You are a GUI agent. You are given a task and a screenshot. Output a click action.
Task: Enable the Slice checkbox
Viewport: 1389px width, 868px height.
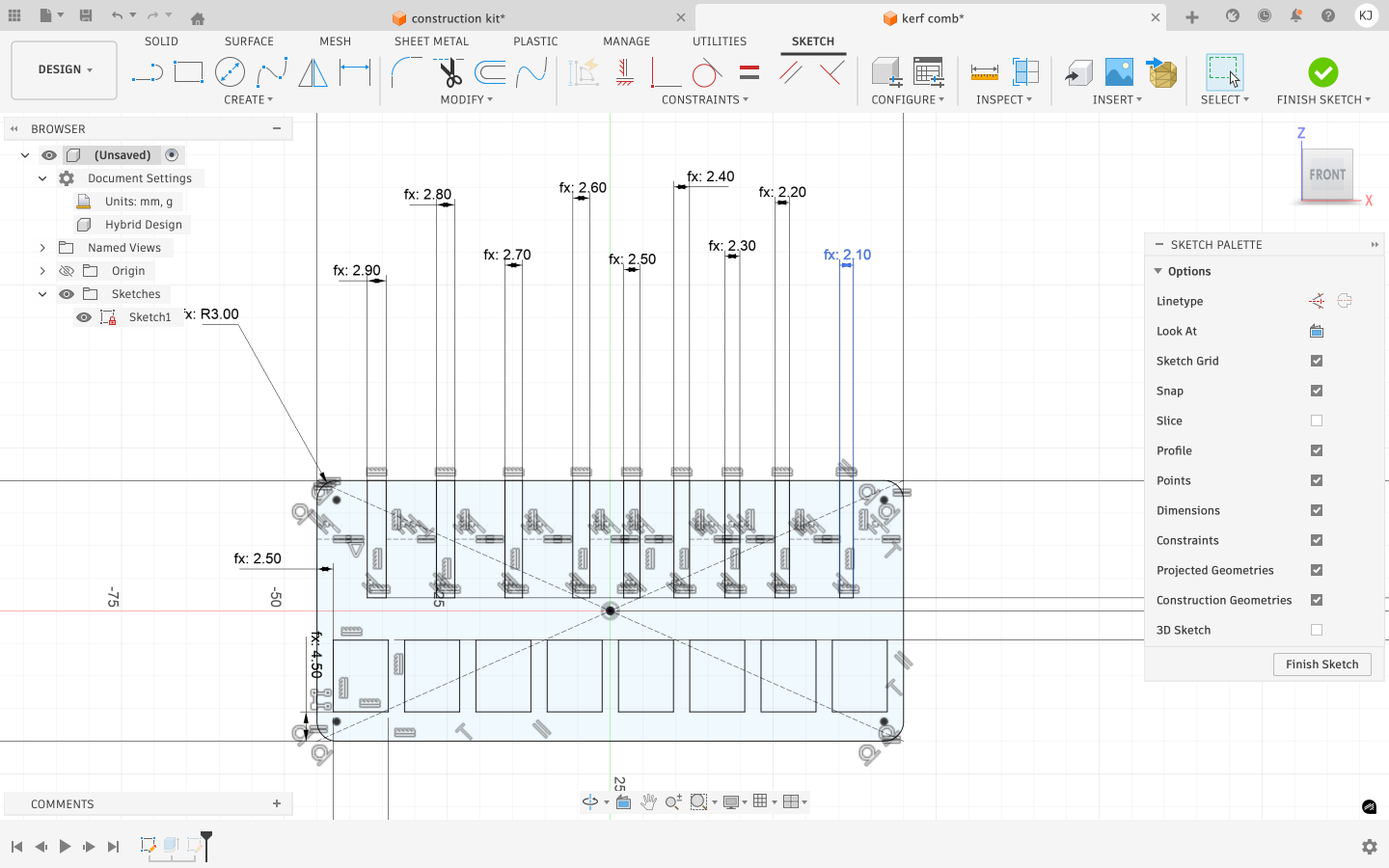[x=1316, y=420]
